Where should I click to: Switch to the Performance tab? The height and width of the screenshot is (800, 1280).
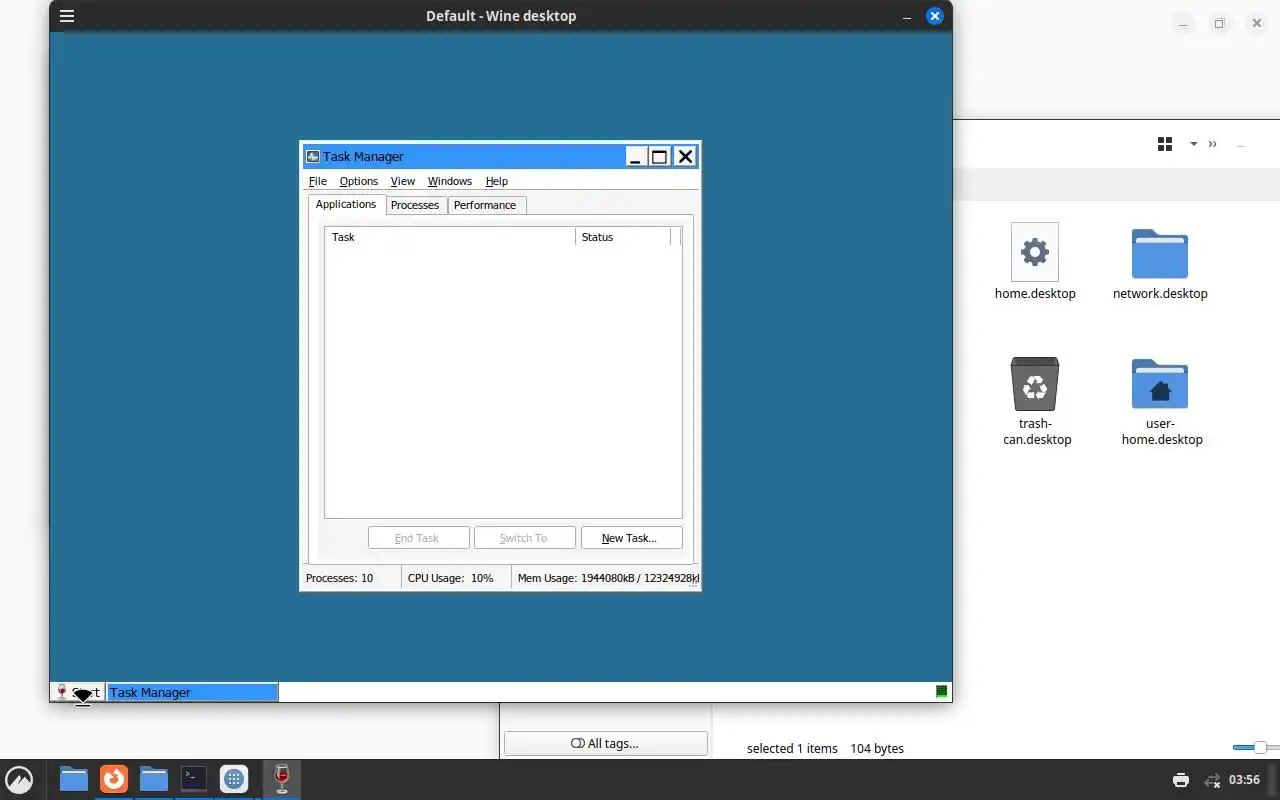[485, 205]
